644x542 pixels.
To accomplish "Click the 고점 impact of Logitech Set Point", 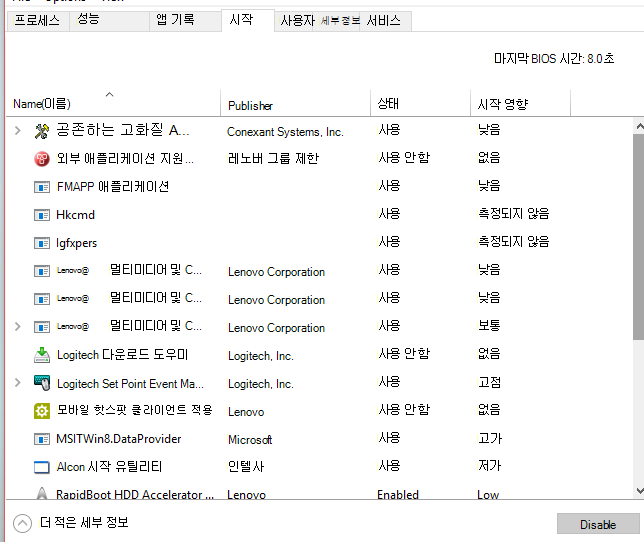I will pos(490,382).
